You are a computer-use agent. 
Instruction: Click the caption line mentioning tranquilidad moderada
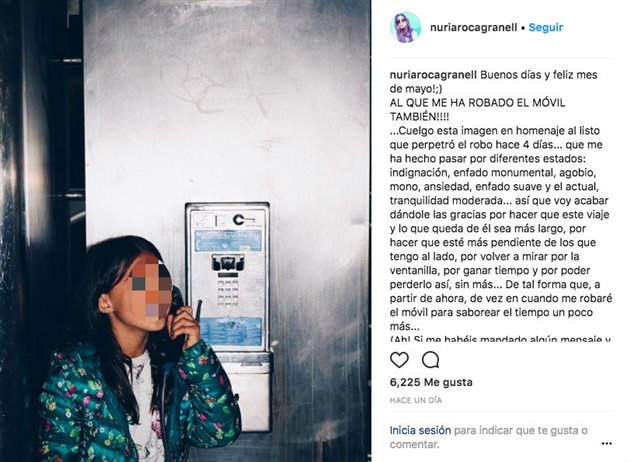499,200
